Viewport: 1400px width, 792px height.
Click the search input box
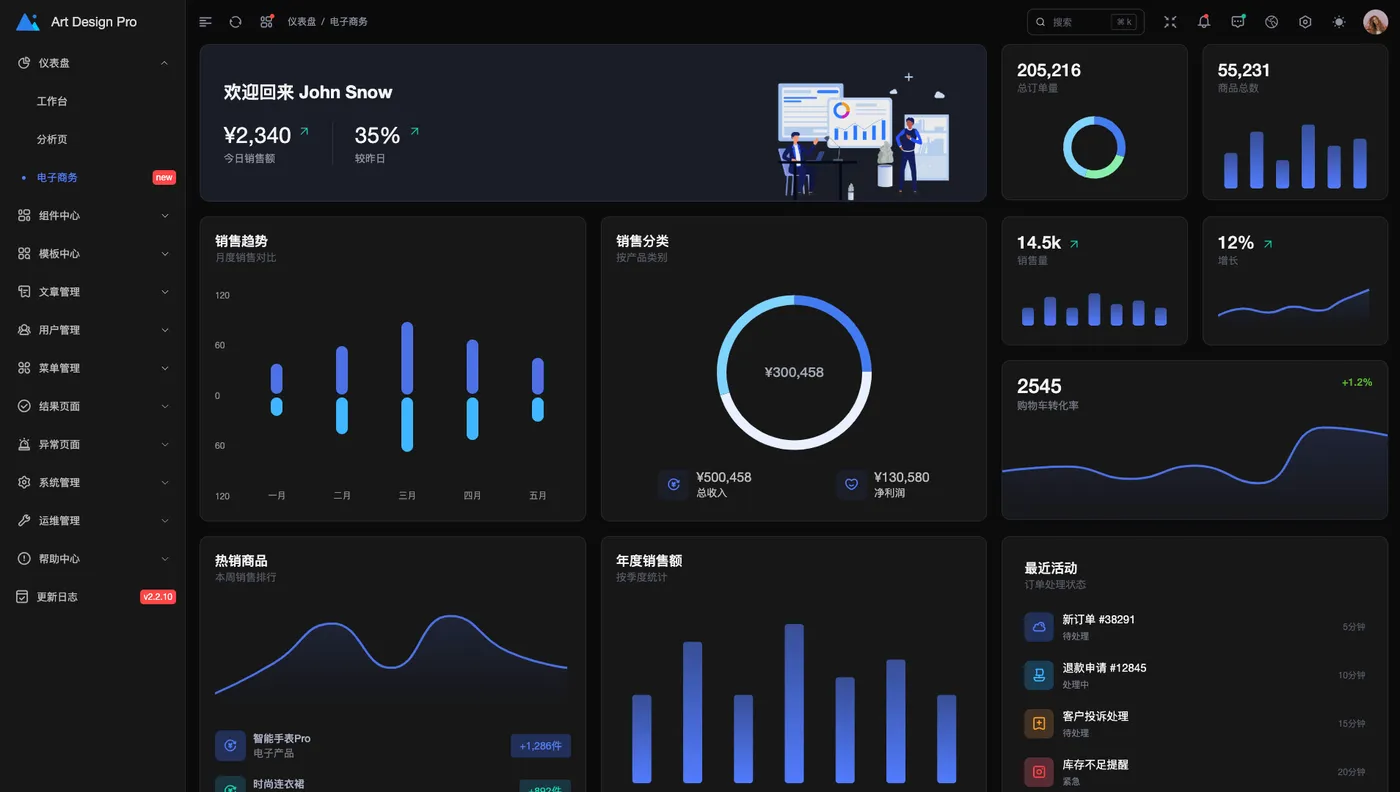click(1086, 22)
